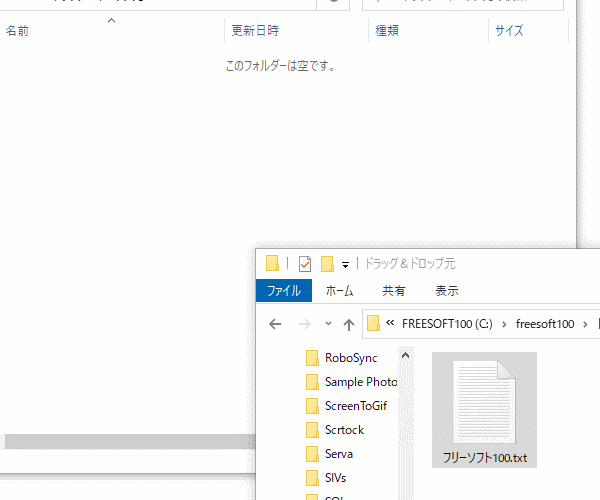Switch to the ホーム ribbon tab

339,291
